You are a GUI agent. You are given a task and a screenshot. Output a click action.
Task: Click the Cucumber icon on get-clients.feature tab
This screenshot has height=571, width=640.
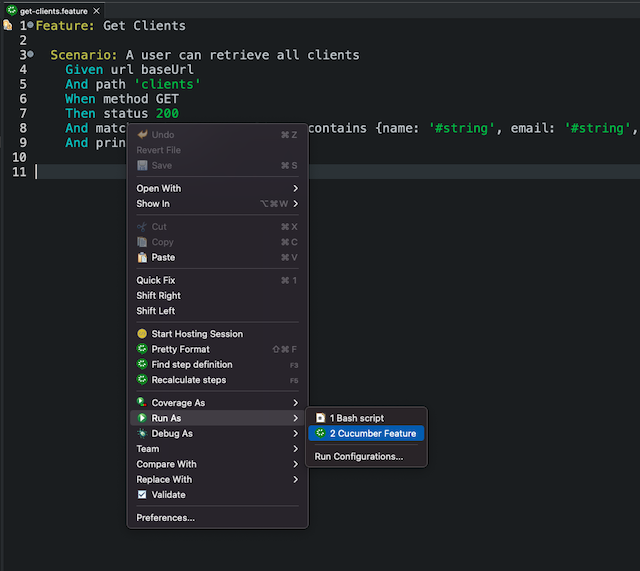tap(12, 10)
